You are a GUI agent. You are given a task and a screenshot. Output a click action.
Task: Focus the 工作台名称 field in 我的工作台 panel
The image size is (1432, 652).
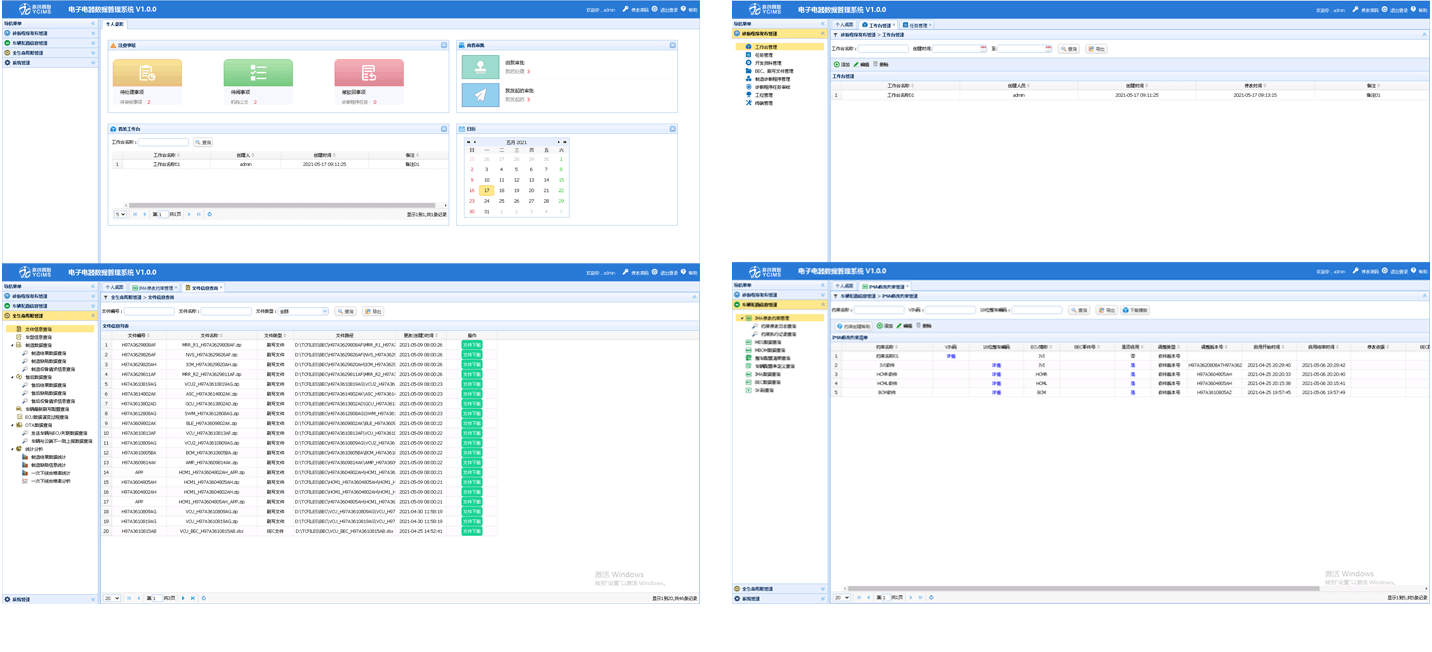(162, 142)
